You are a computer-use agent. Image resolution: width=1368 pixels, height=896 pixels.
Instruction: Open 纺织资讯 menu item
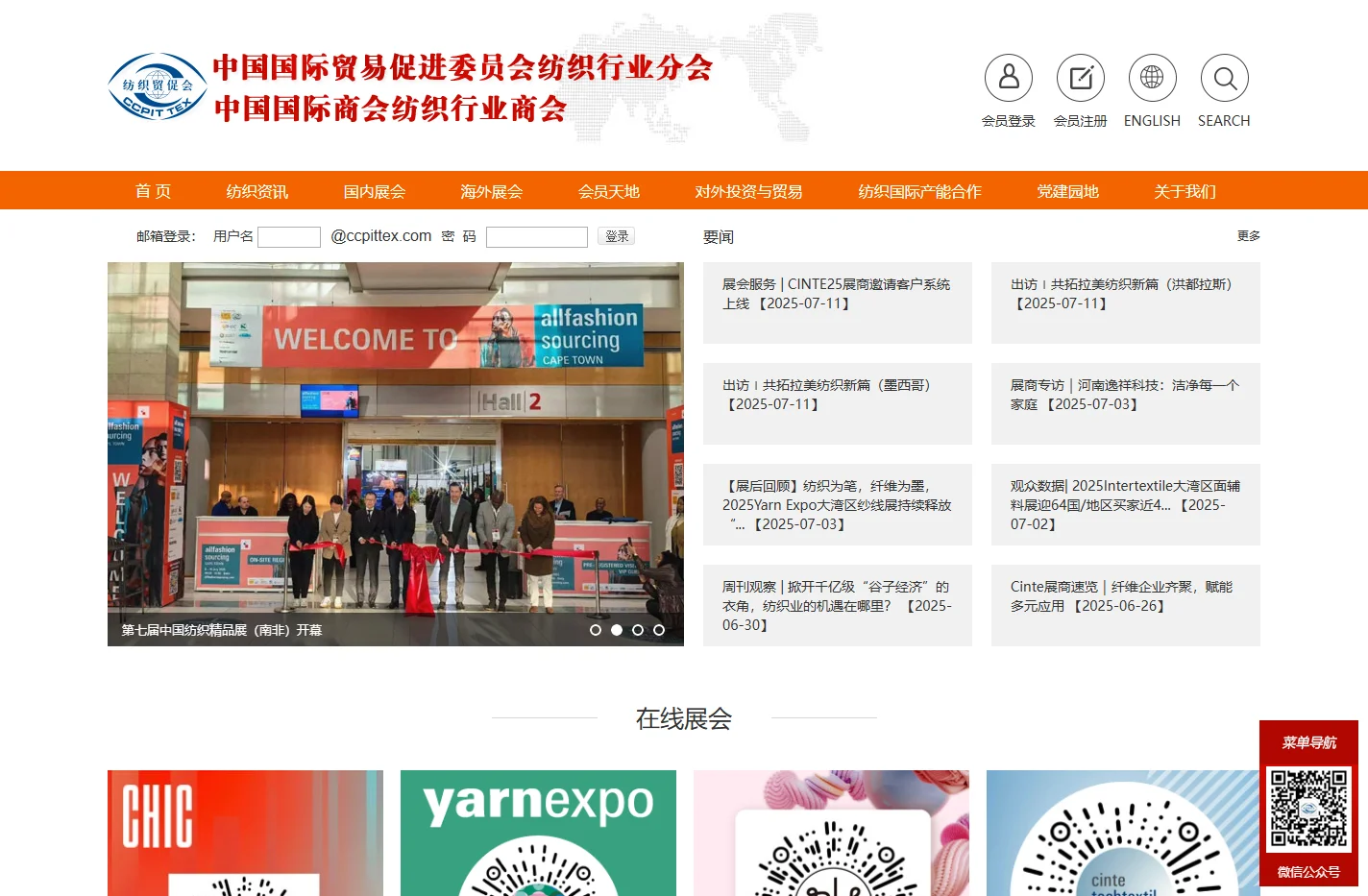256,191
